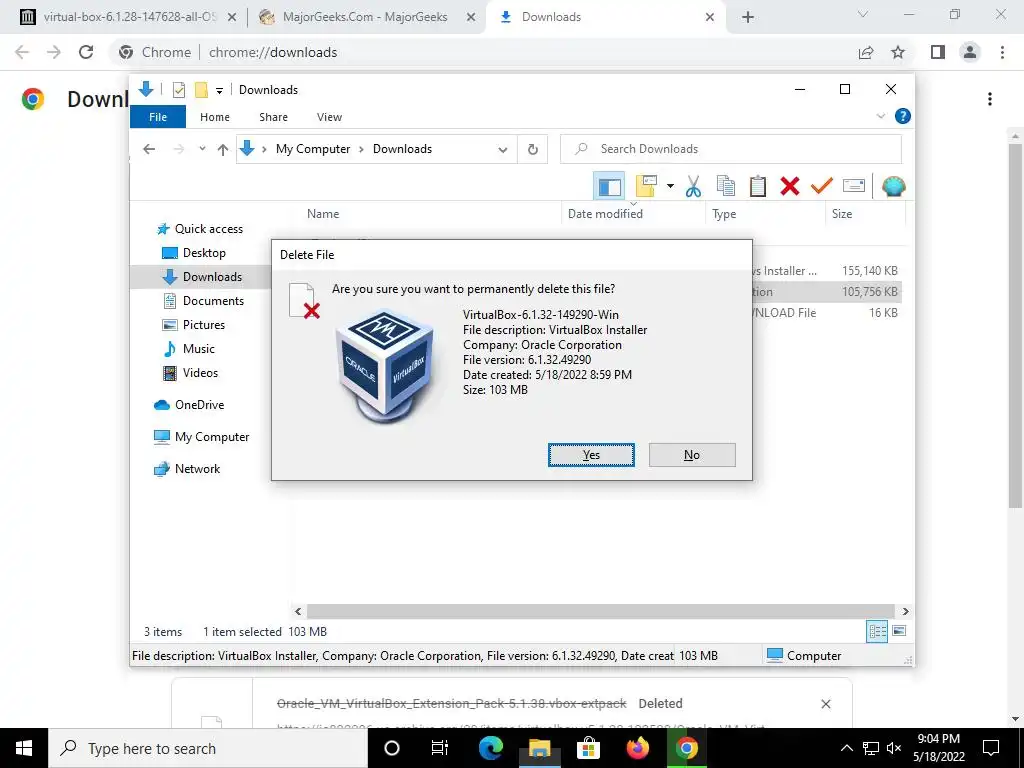Expand the ribbon using the chevron
This screenshot has height=768, width=1024.
[x=880, y=116]
